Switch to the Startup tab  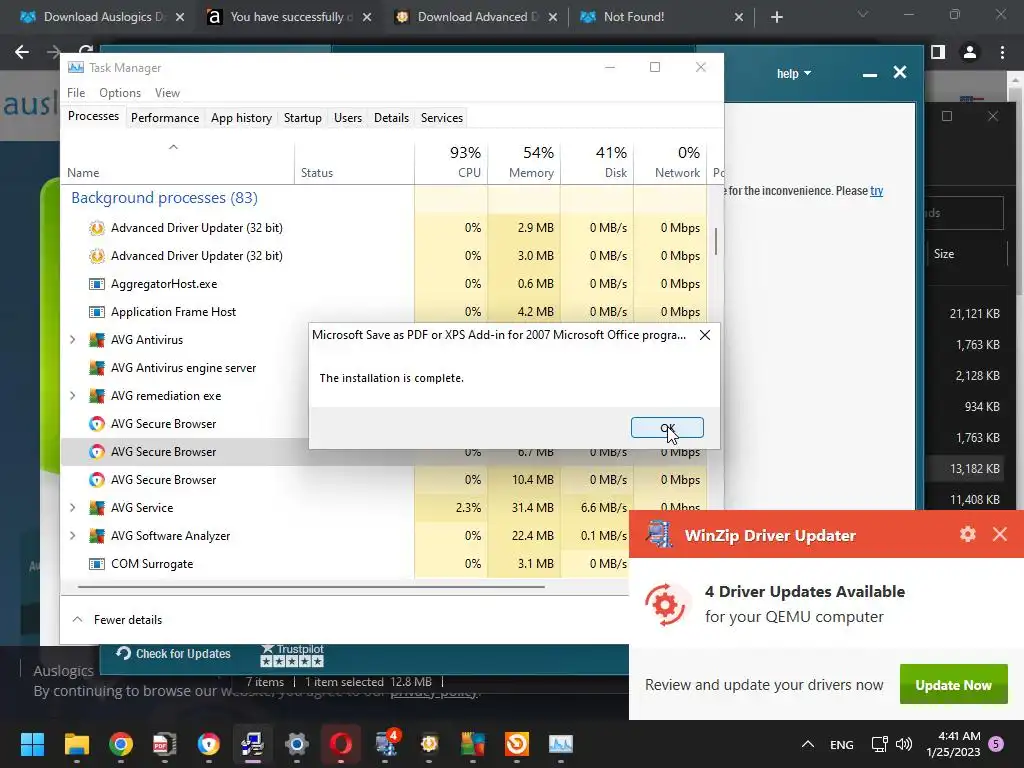pyautogui.click(x=302, y=118)
